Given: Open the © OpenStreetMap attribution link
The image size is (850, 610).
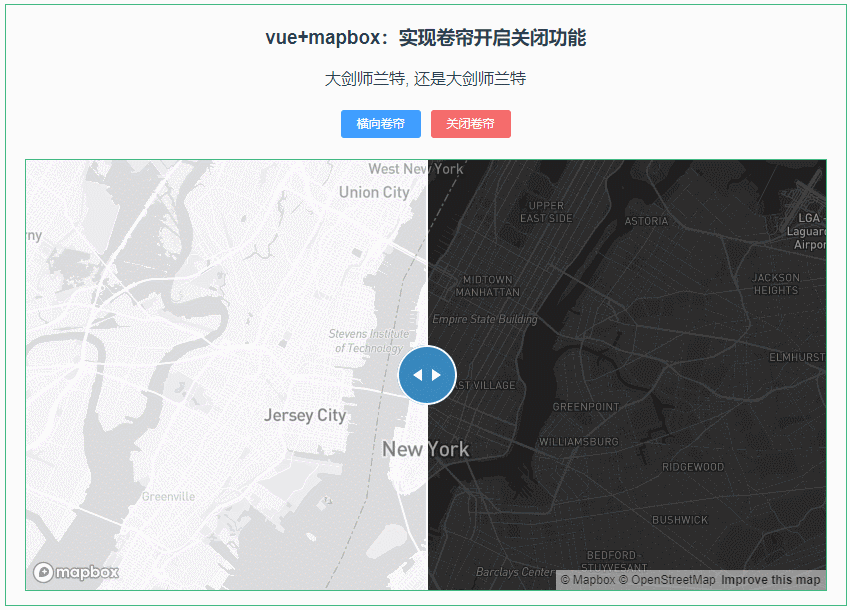Looking at the screenshot, I should point(667,580).
